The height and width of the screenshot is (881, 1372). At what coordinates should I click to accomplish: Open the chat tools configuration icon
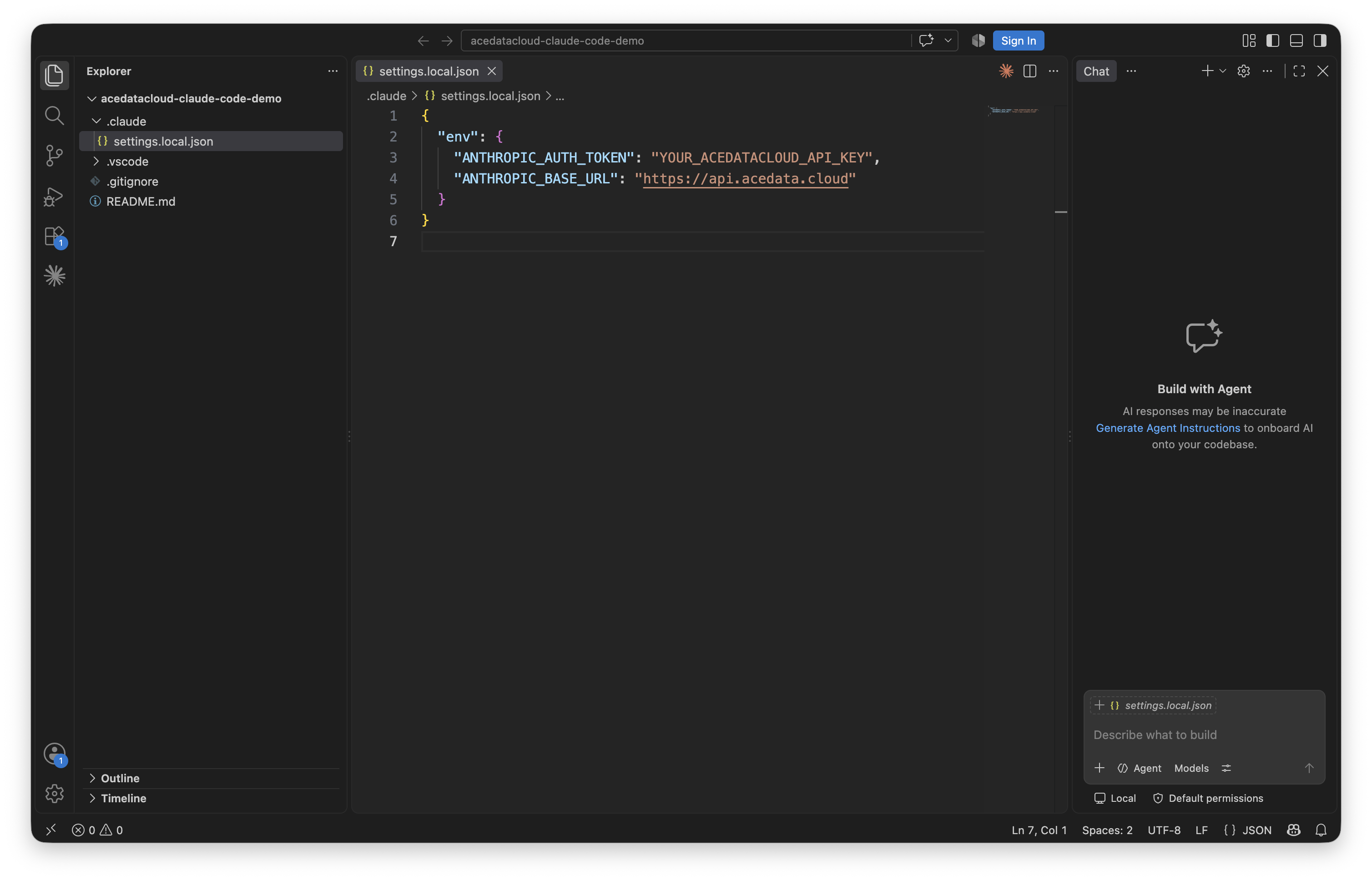coord(1226,768)
